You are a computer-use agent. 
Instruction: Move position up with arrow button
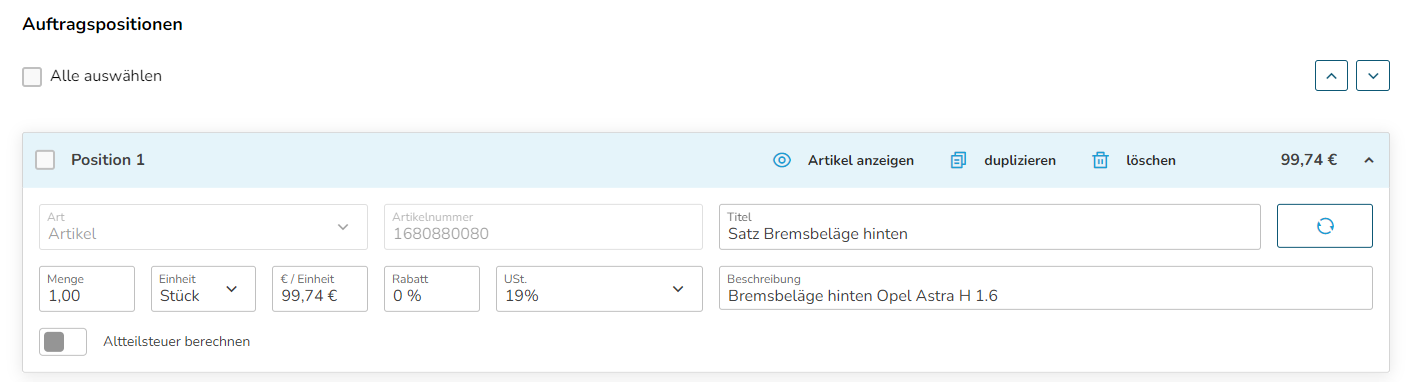(x=1331, y=76)
